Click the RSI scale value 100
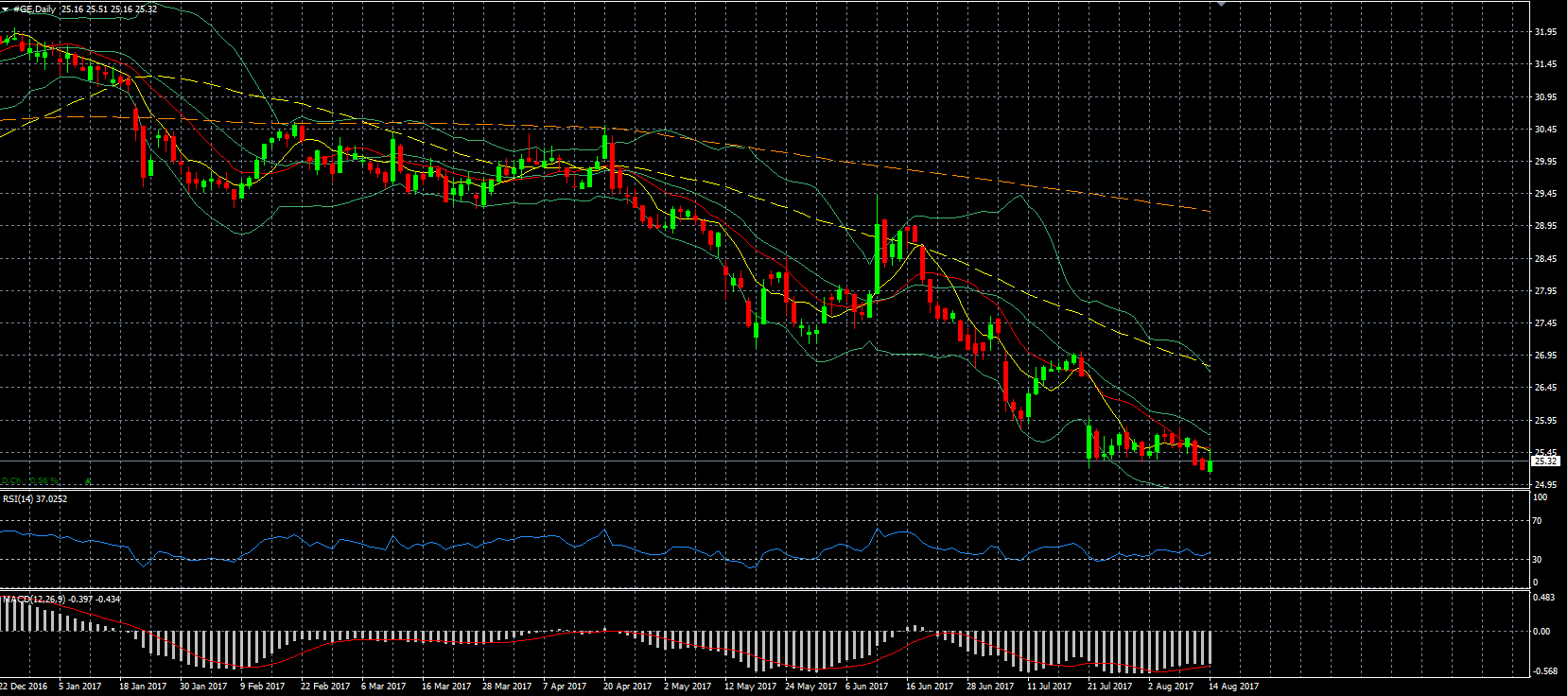This screenshot has height=696, width=1568. [x=1541, y=497]
